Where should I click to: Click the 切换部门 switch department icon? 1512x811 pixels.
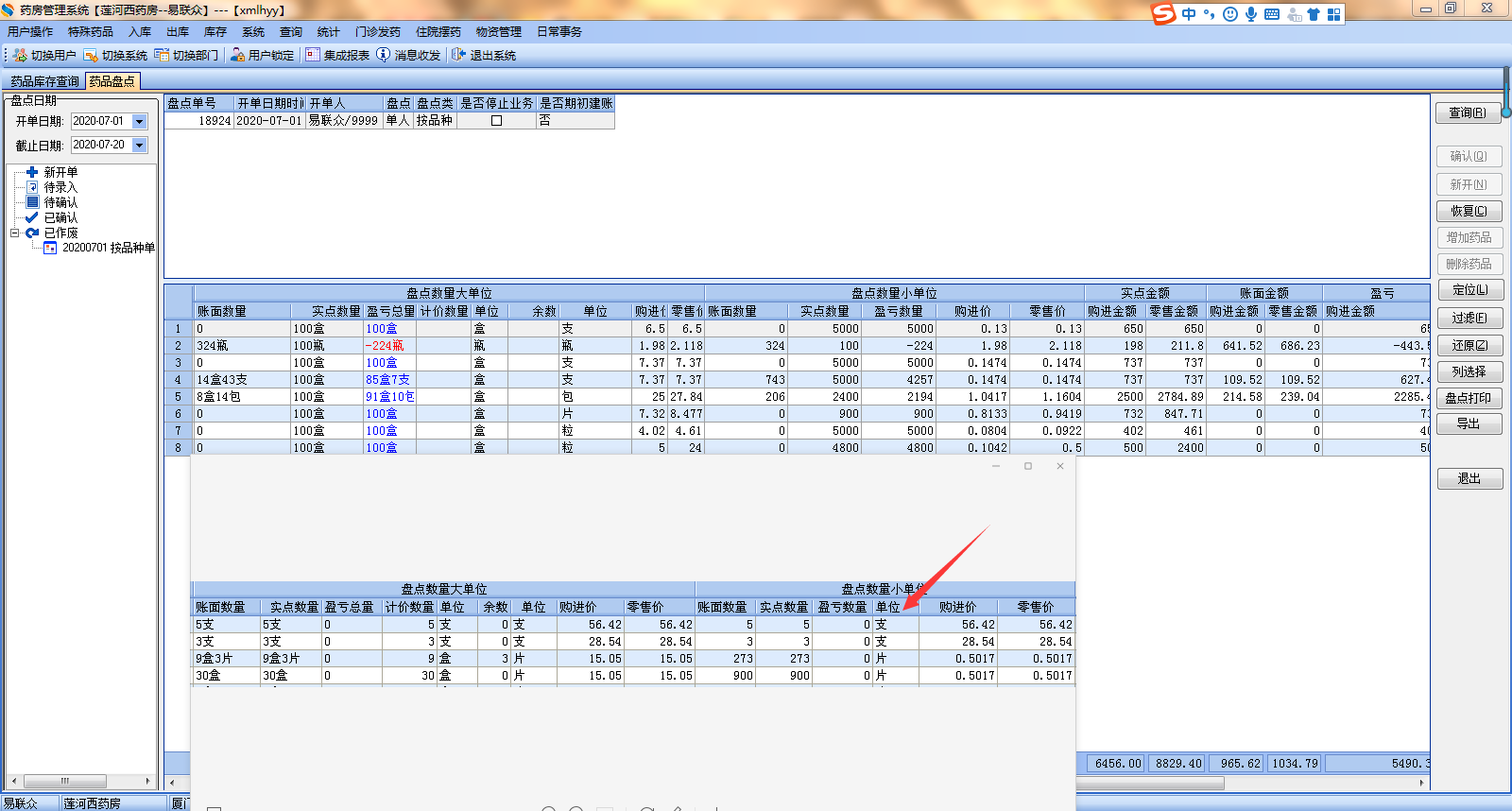click(x=162, y=55)
